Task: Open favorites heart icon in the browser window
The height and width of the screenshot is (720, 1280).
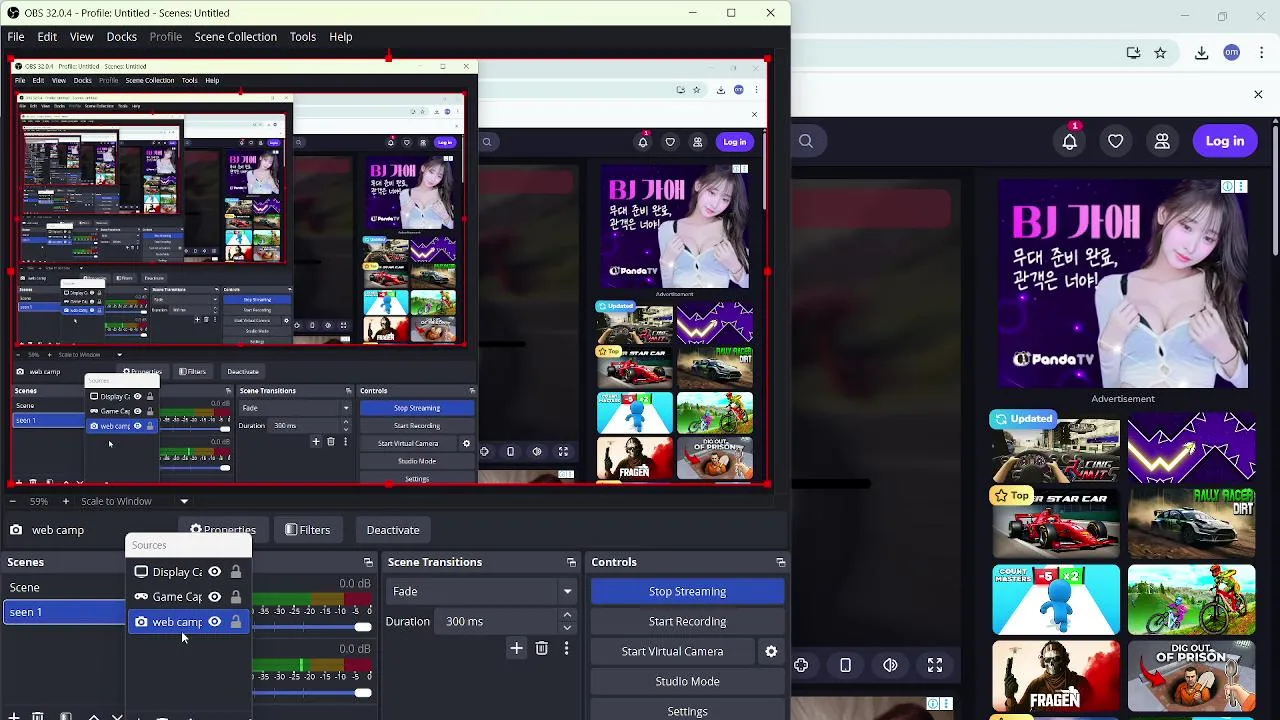Action: point(1115,141)
